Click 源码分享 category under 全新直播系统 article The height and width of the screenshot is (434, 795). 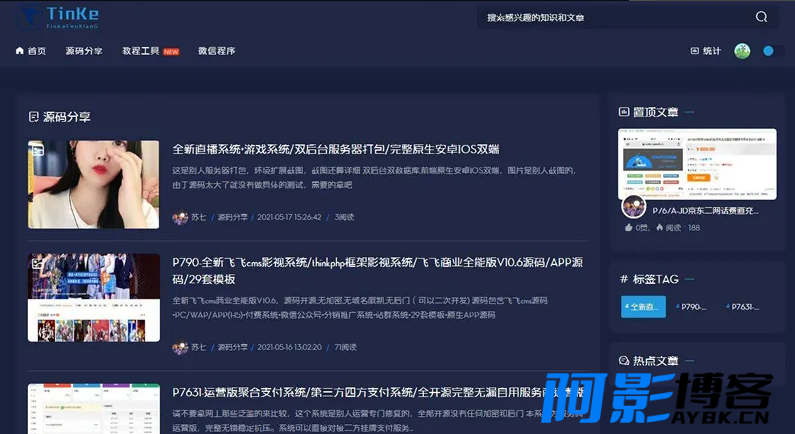[233, 217]
